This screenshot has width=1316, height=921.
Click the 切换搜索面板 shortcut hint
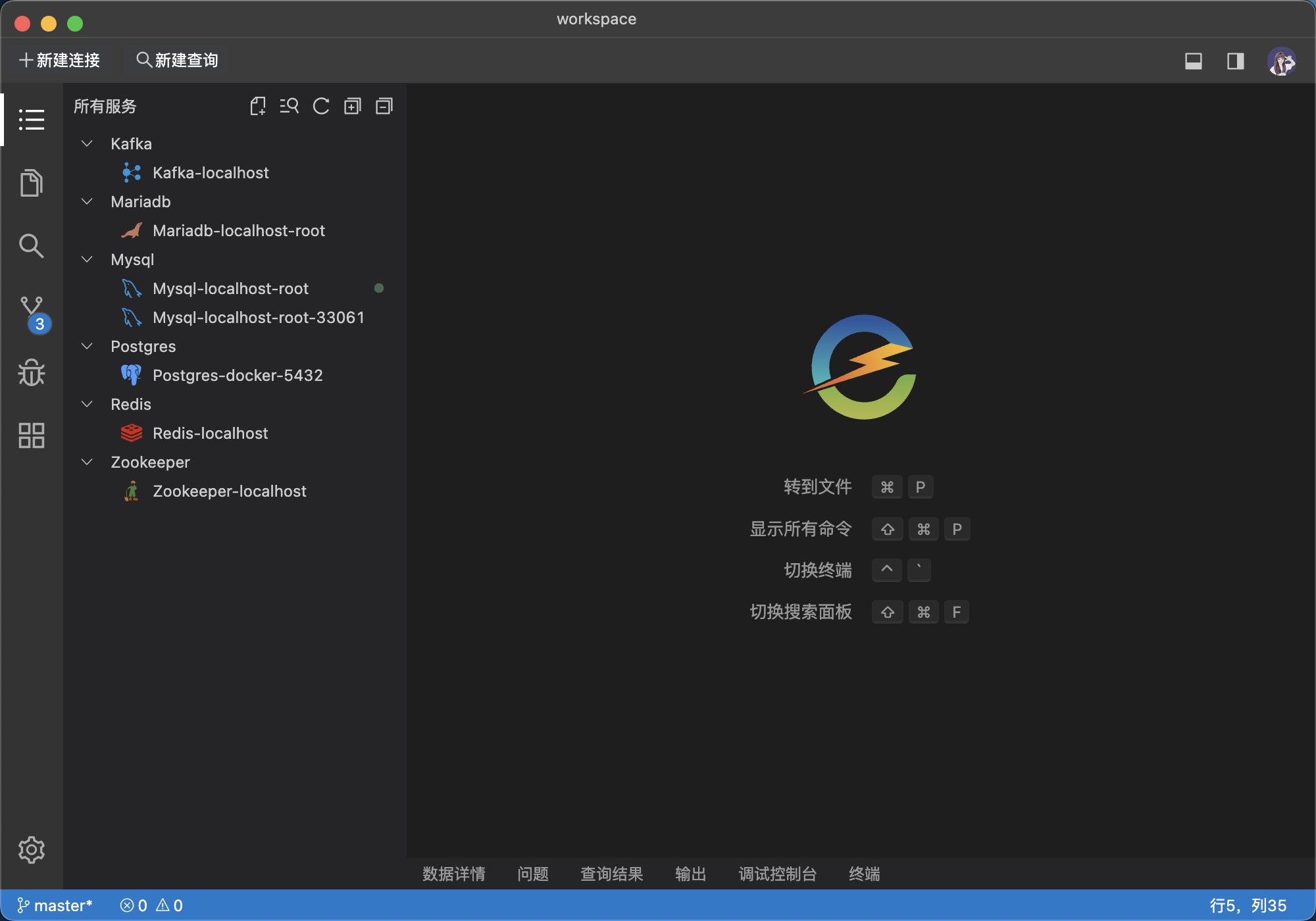tap(801, 612)
